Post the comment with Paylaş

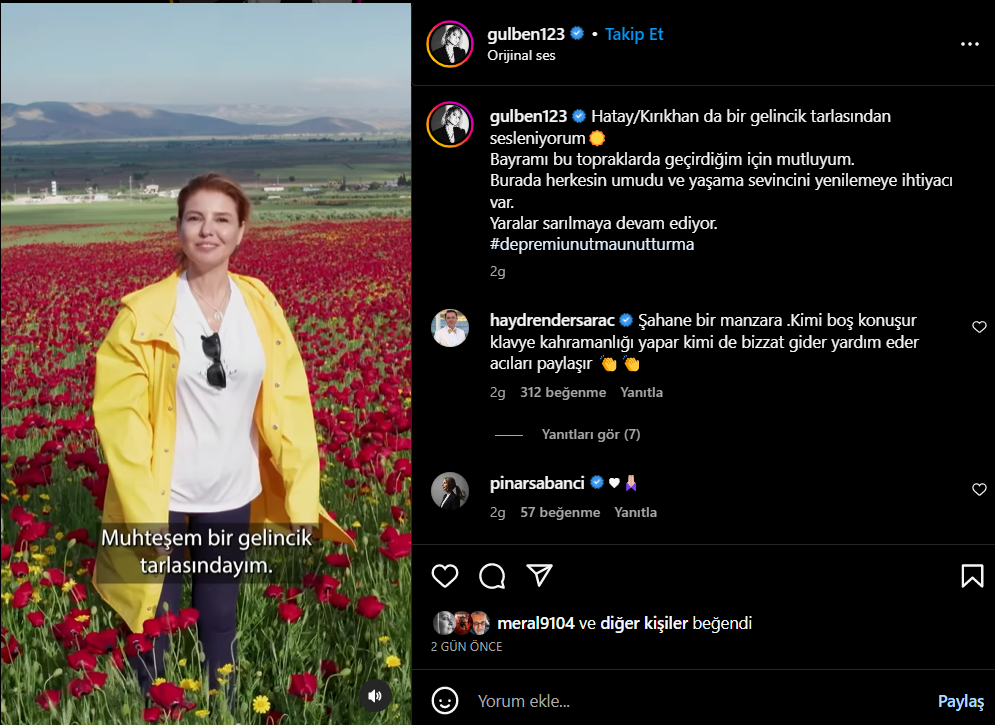(961, 701)
